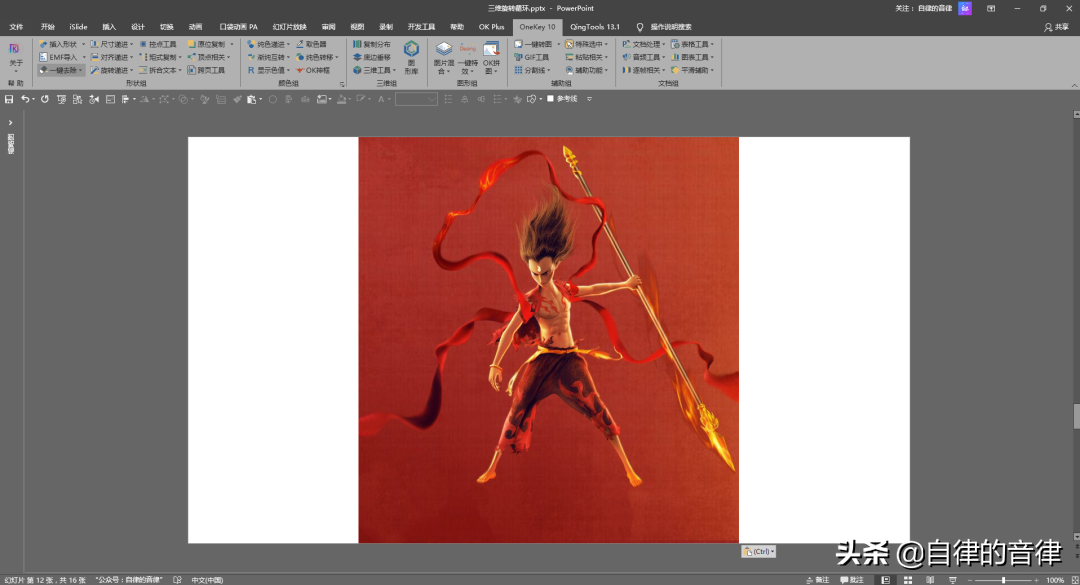1080x585 pixels.
Task: Click the 中文(中国) language indicator
Action: pos(207,580)
